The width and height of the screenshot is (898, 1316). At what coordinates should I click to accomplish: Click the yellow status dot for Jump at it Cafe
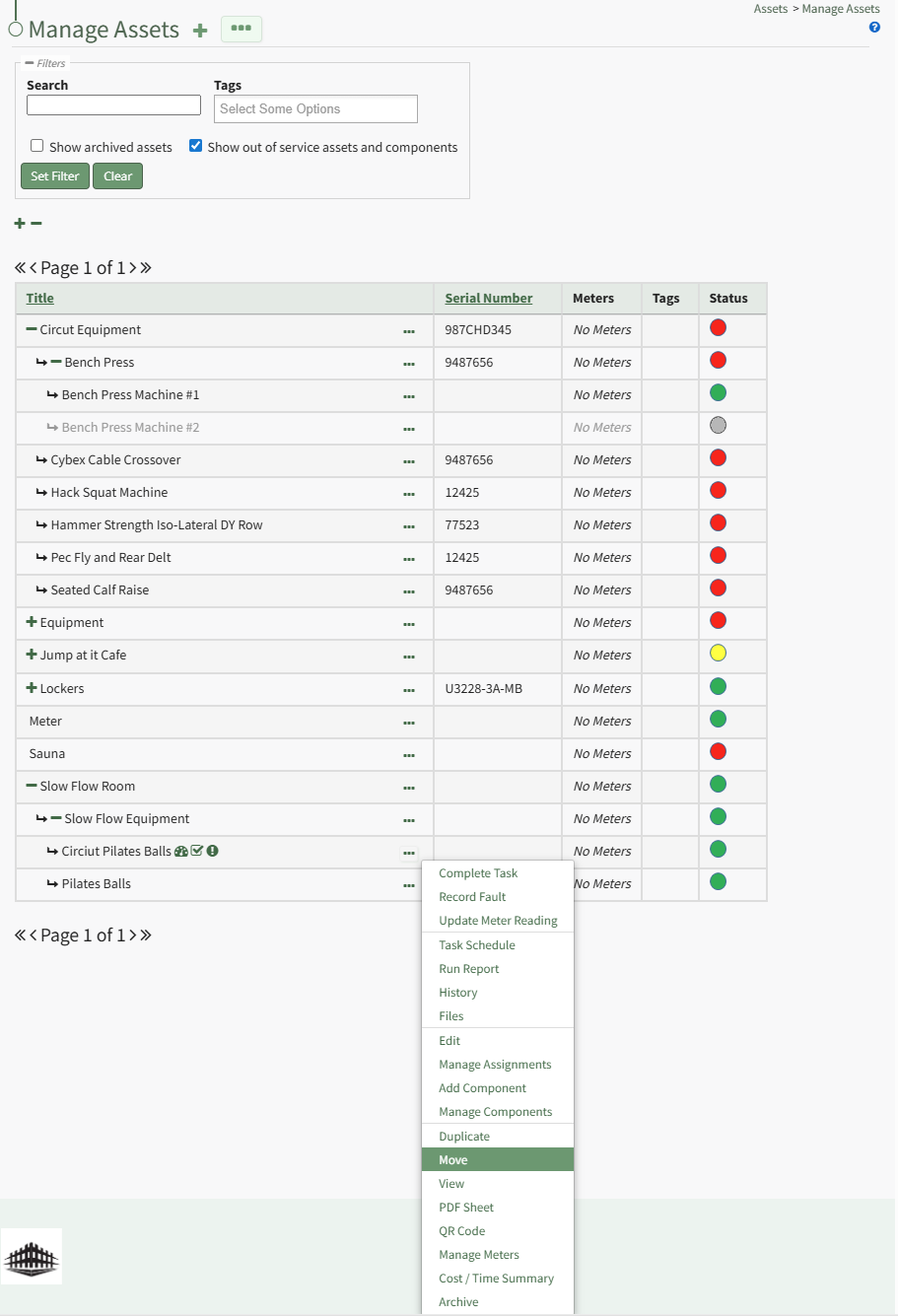718,654
